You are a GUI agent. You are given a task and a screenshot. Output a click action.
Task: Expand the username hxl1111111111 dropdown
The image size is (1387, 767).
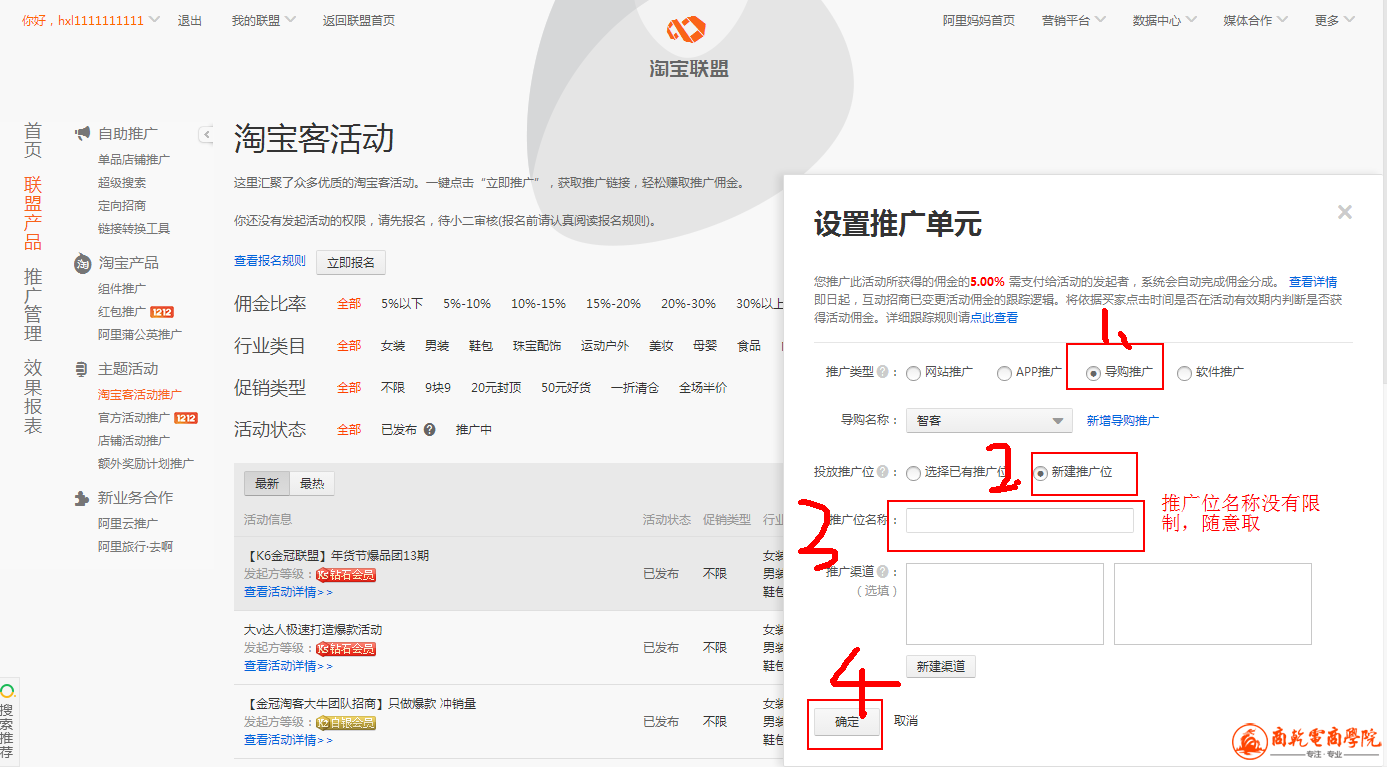153,20
